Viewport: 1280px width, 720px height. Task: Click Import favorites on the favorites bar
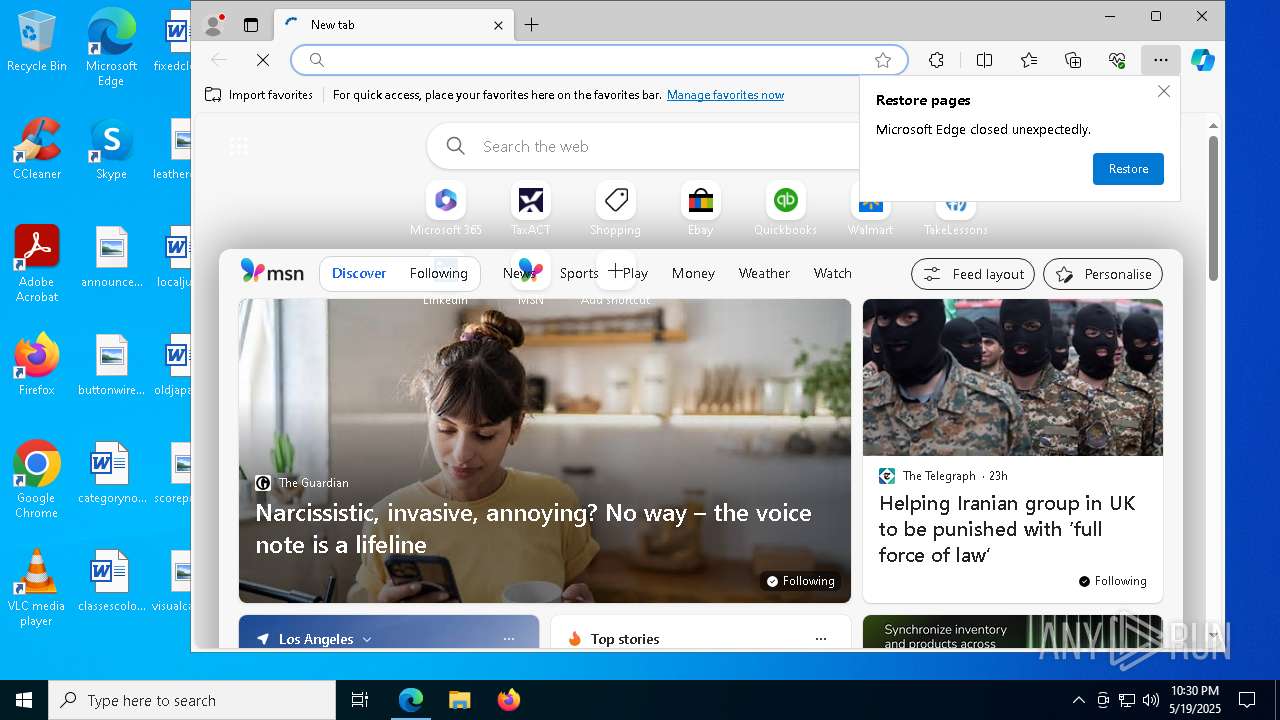pyautogui.click(x=259, y=95)
